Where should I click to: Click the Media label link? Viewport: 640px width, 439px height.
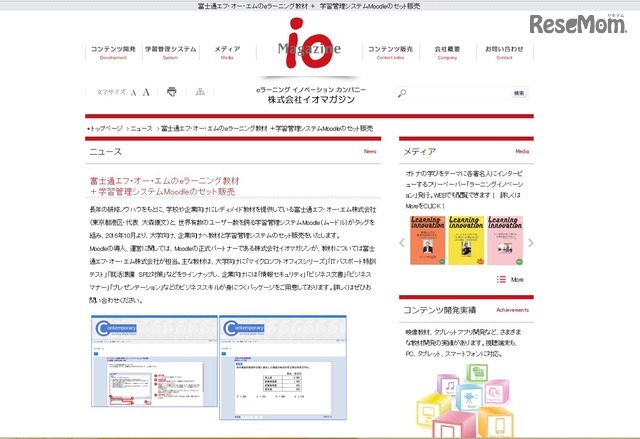pyautogui.click(x=522, y=151)
